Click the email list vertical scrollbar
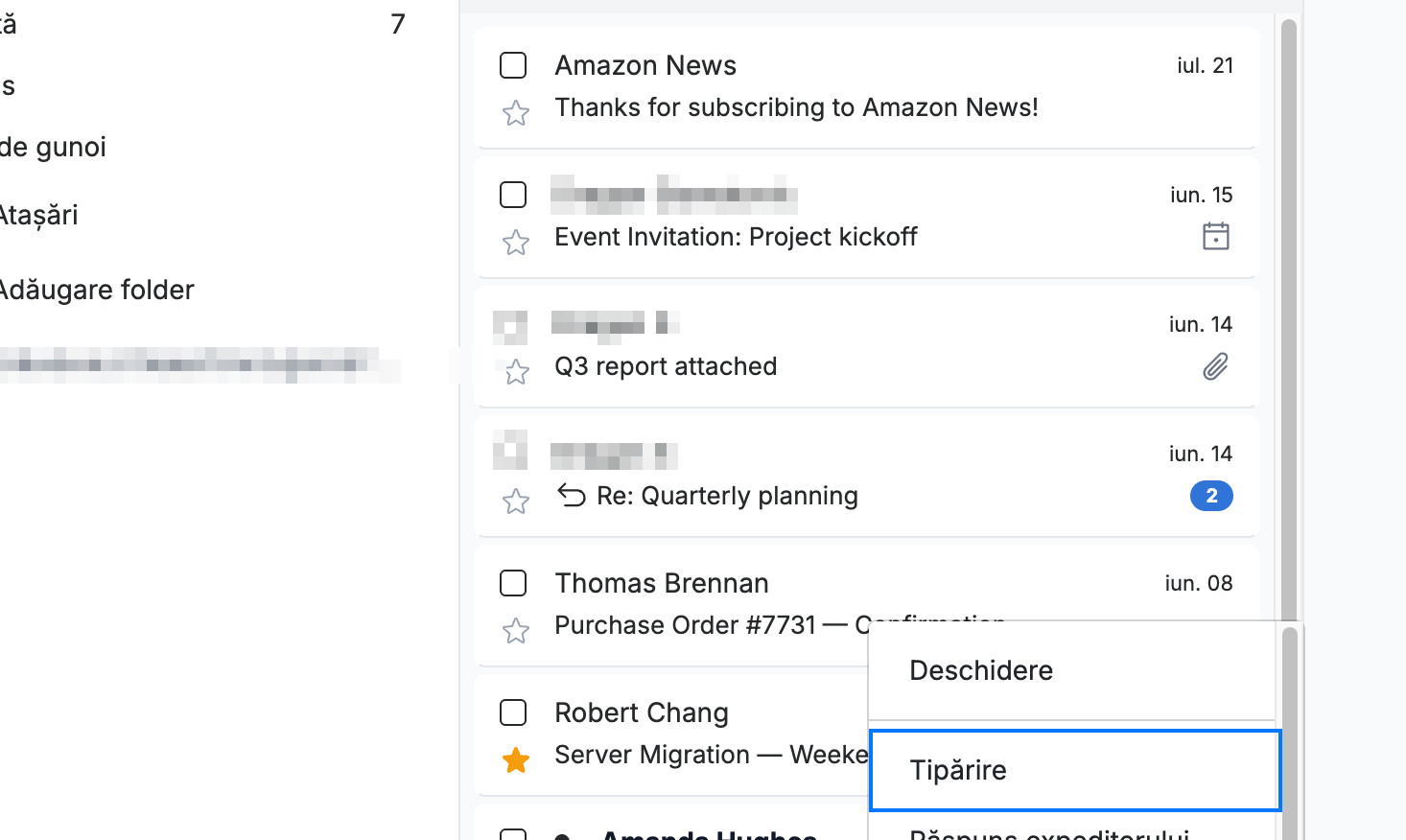Screen dimensions: 1406x840 (1289, 316)
